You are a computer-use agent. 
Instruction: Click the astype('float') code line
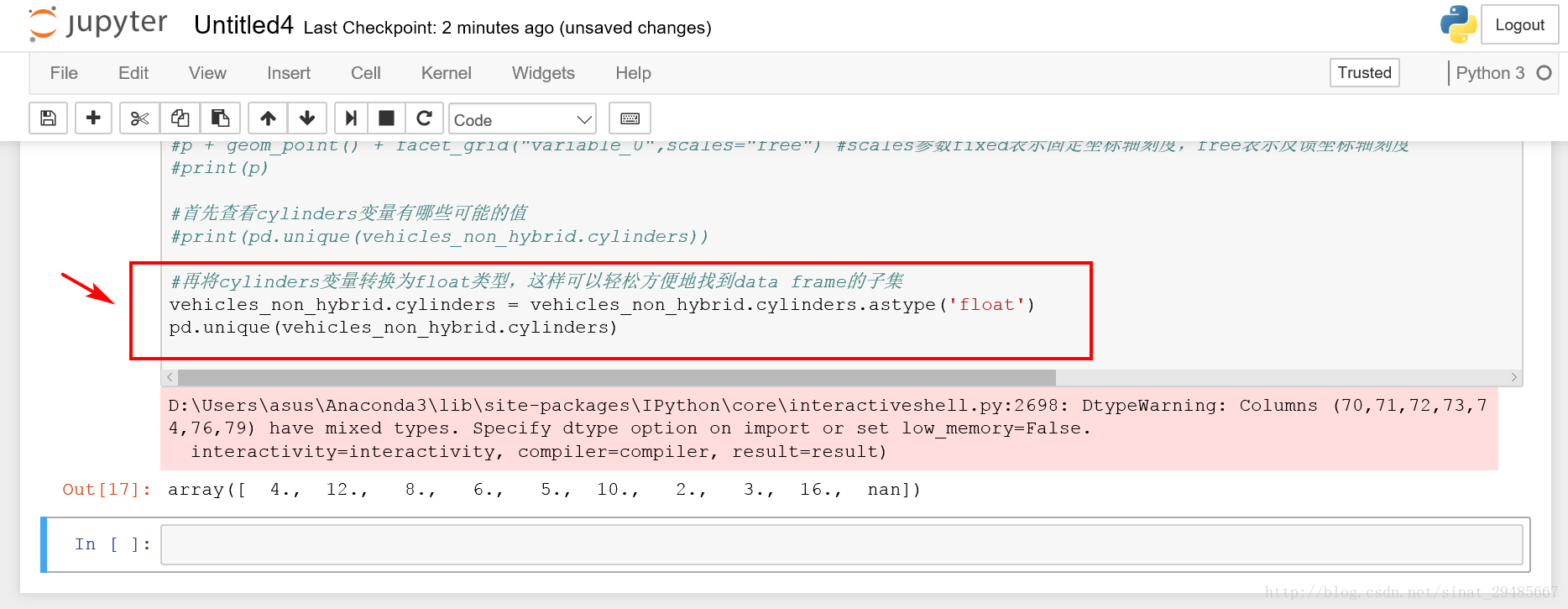tap(602, 305)
